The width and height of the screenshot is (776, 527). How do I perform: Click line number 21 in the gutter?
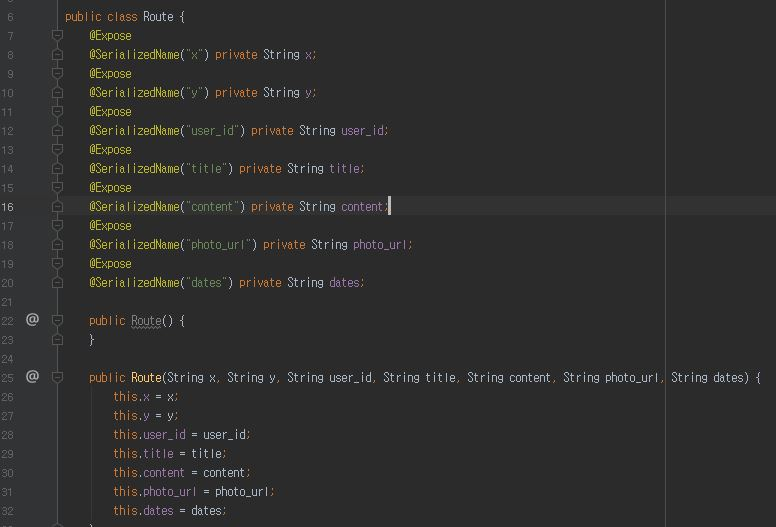coord(7,302)
